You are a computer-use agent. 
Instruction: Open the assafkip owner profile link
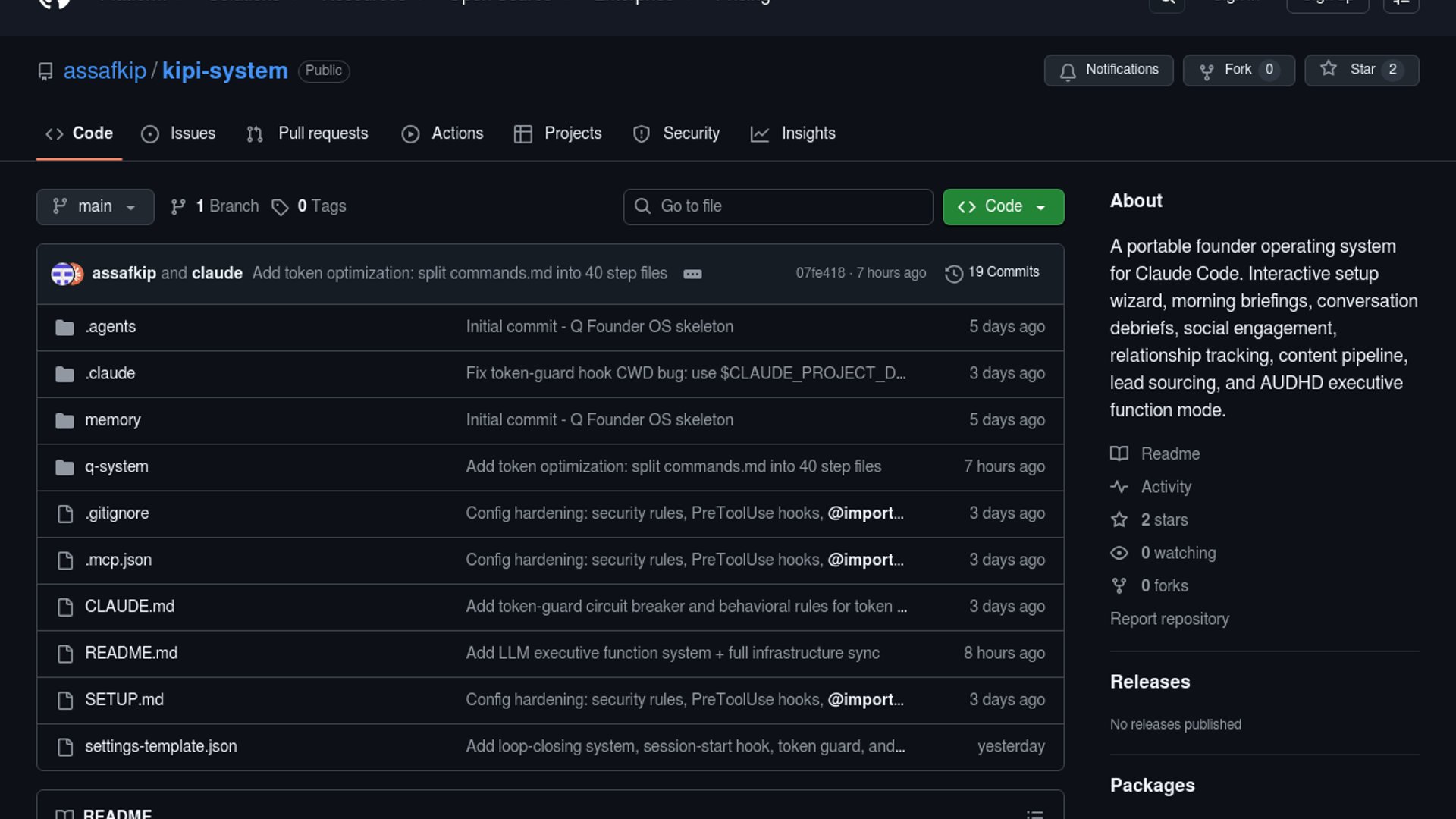click(105, 71)
